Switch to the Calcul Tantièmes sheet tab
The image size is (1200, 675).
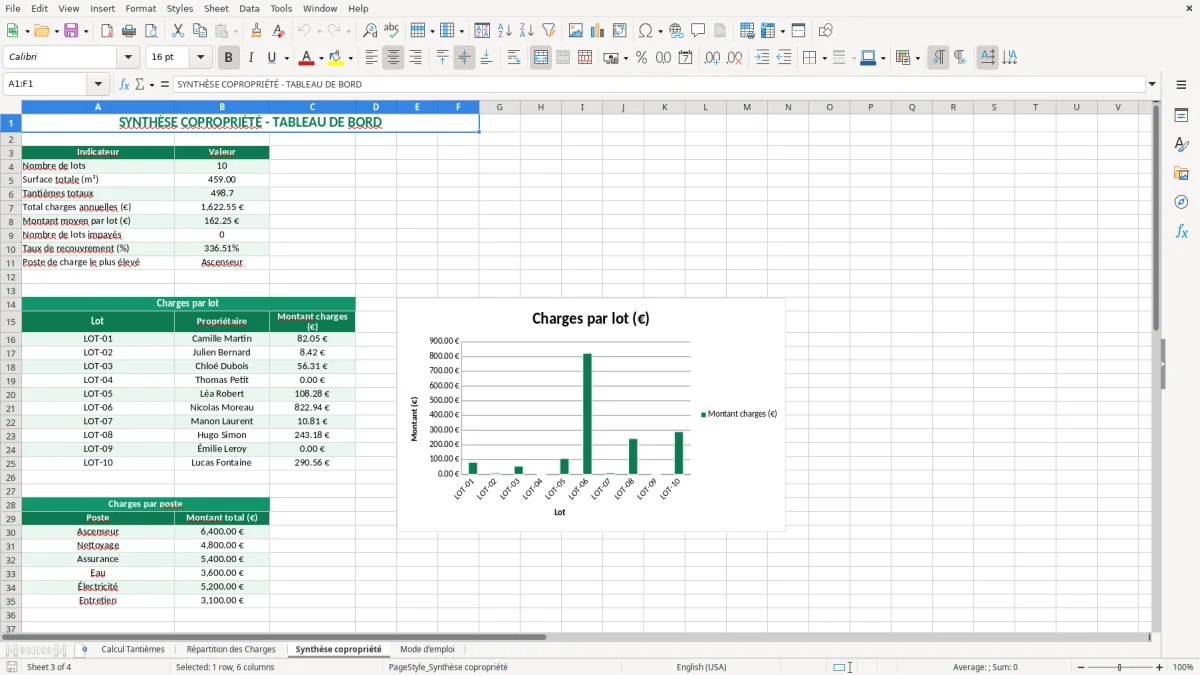tap(133, 650)
